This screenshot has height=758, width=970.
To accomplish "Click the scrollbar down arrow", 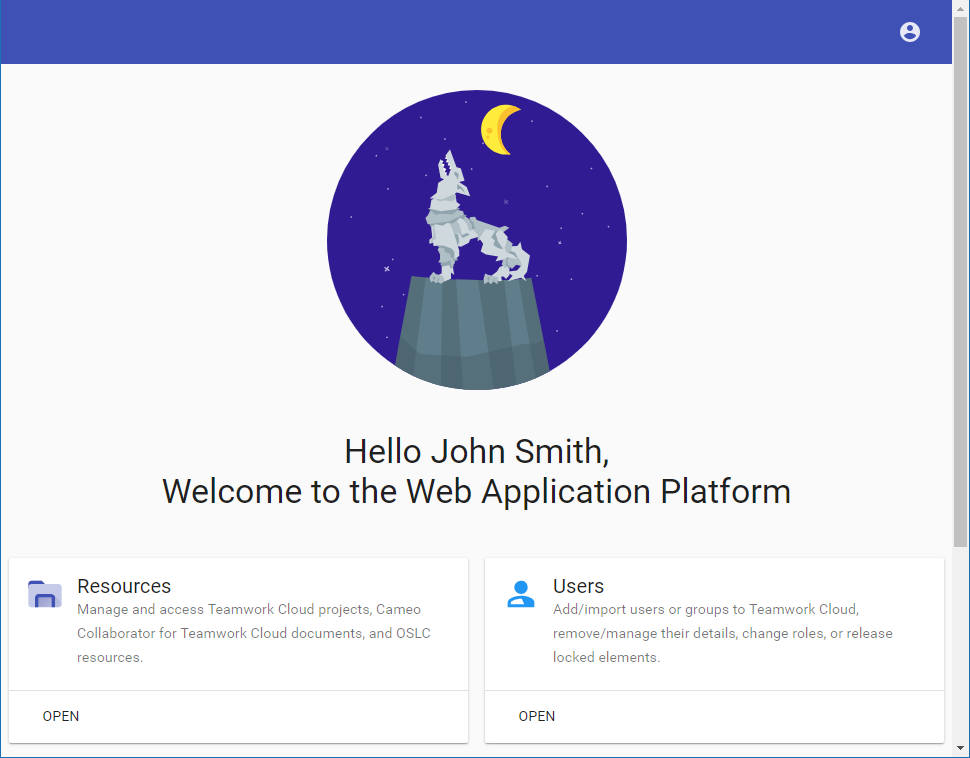I will 961,749.
